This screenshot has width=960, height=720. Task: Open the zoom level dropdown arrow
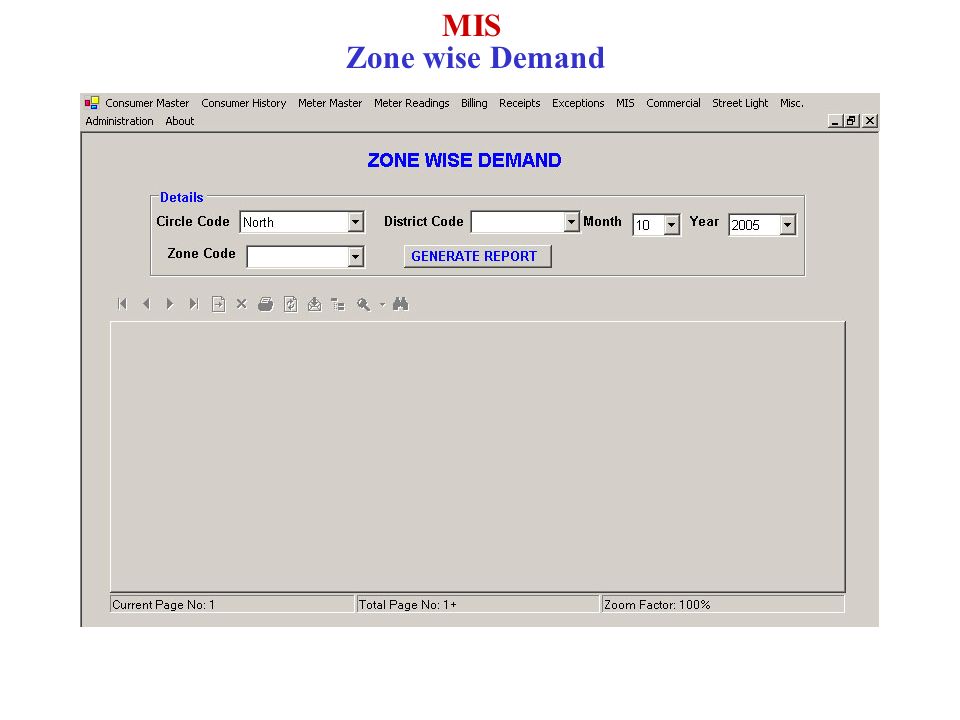coord(382,304)
